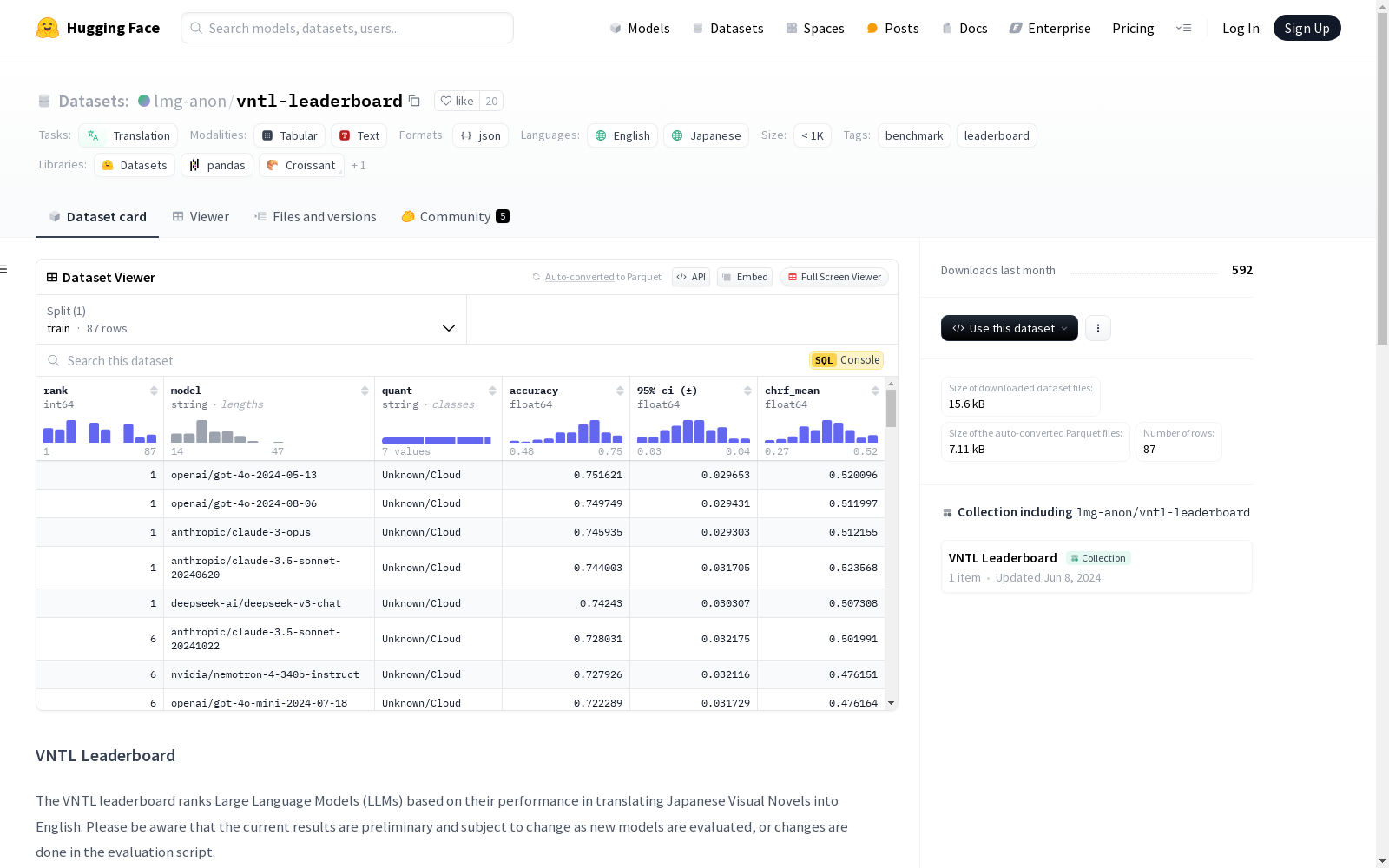The width and height of the screenshot is (1389, 868).
Task: Open the navigation overflow menu icon
Action: click(1183, 28)
